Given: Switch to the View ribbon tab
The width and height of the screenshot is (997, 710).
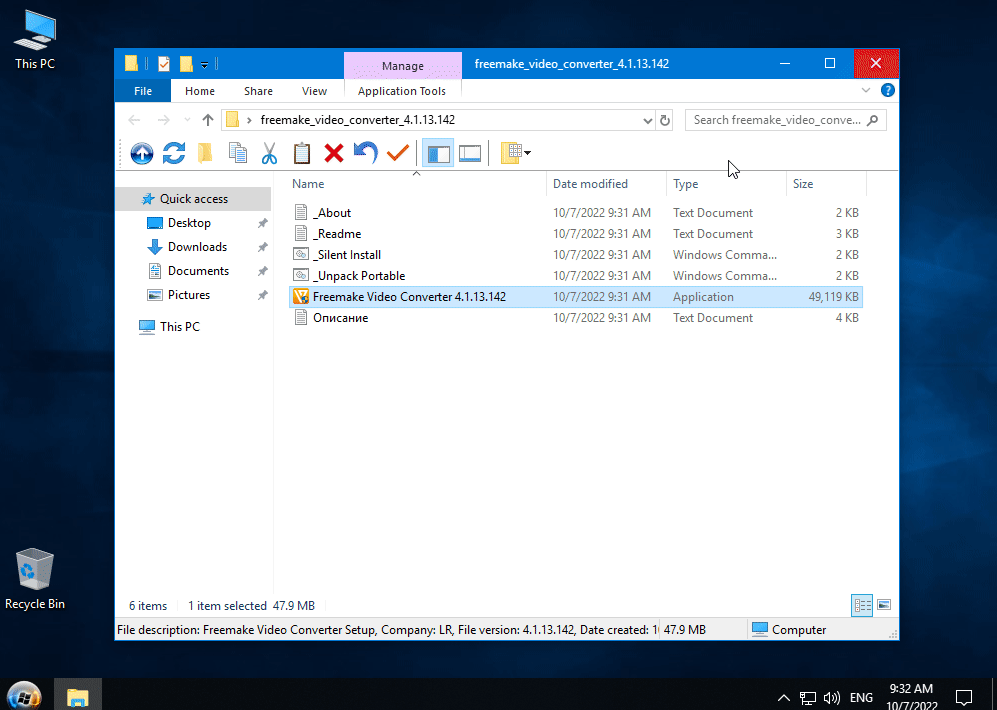Looking at the screenshot, I should click(314, 91).
